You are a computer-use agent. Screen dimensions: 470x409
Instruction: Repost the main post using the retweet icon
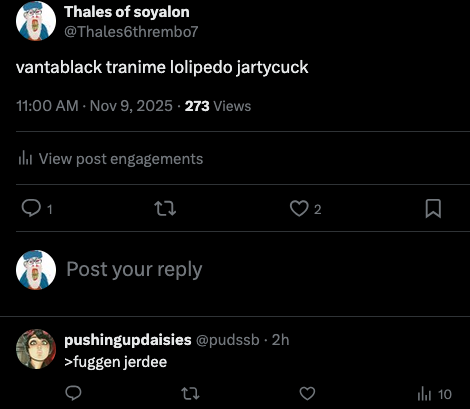point(165,209)
